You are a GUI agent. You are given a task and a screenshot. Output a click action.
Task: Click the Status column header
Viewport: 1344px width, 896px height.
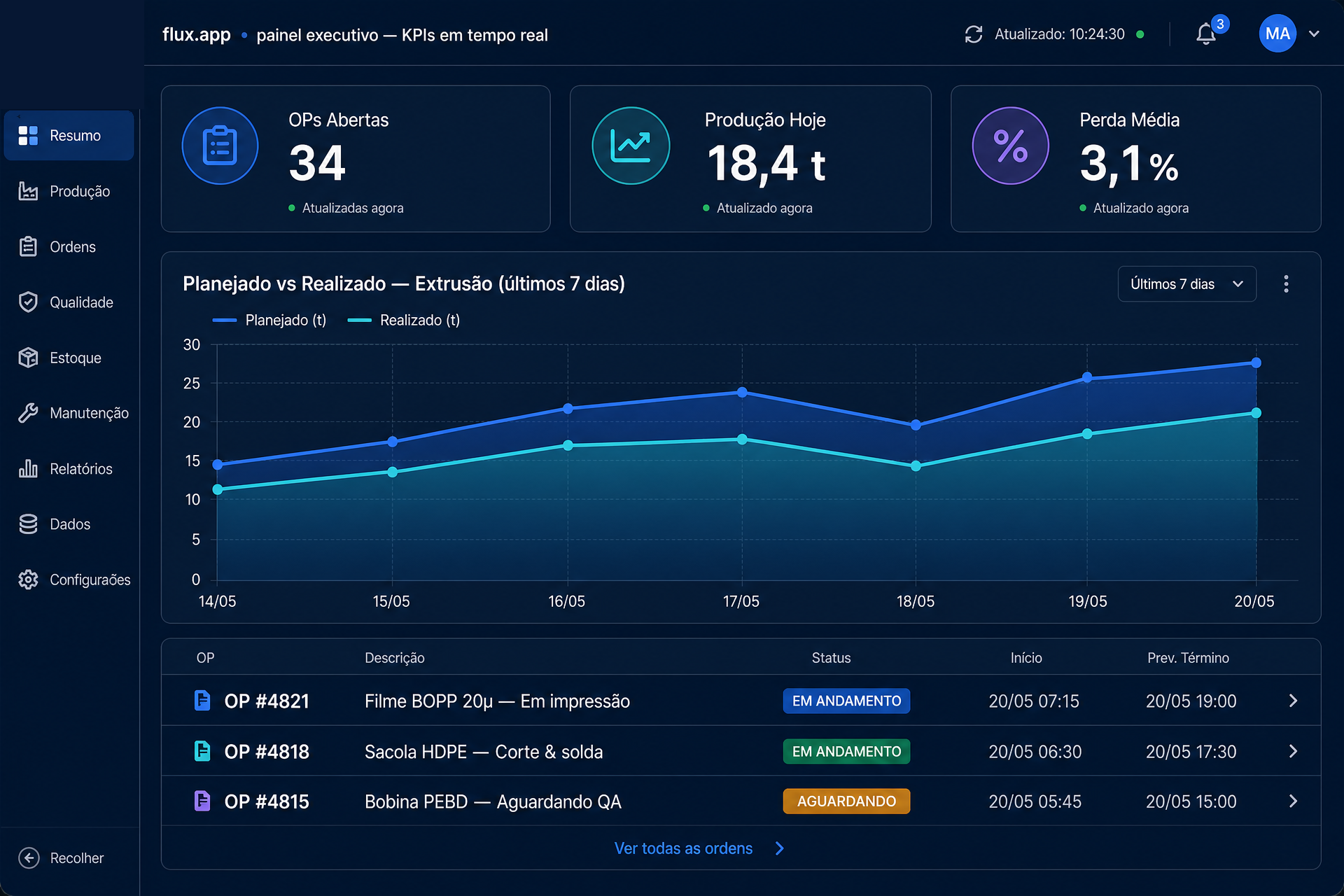click(x=831, y=658)
